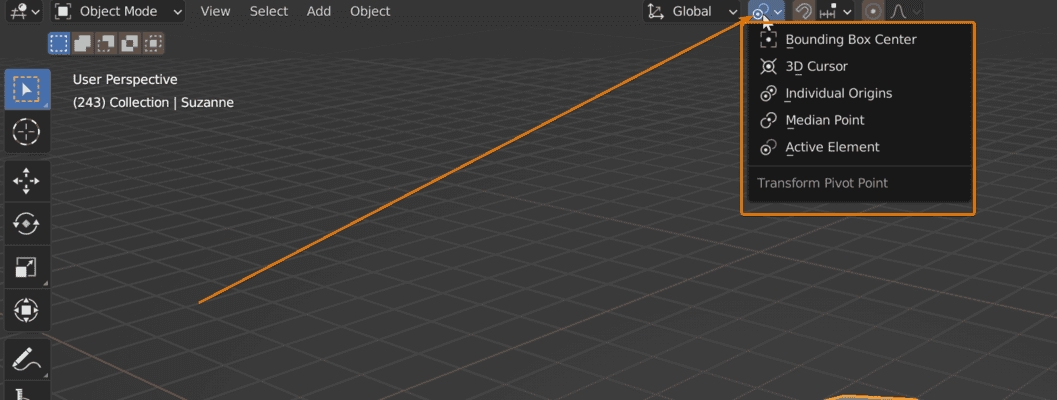Click the new selection mode icon
Screen dimensions: 1057x400
pyautogui.click(x=59, y=43)
